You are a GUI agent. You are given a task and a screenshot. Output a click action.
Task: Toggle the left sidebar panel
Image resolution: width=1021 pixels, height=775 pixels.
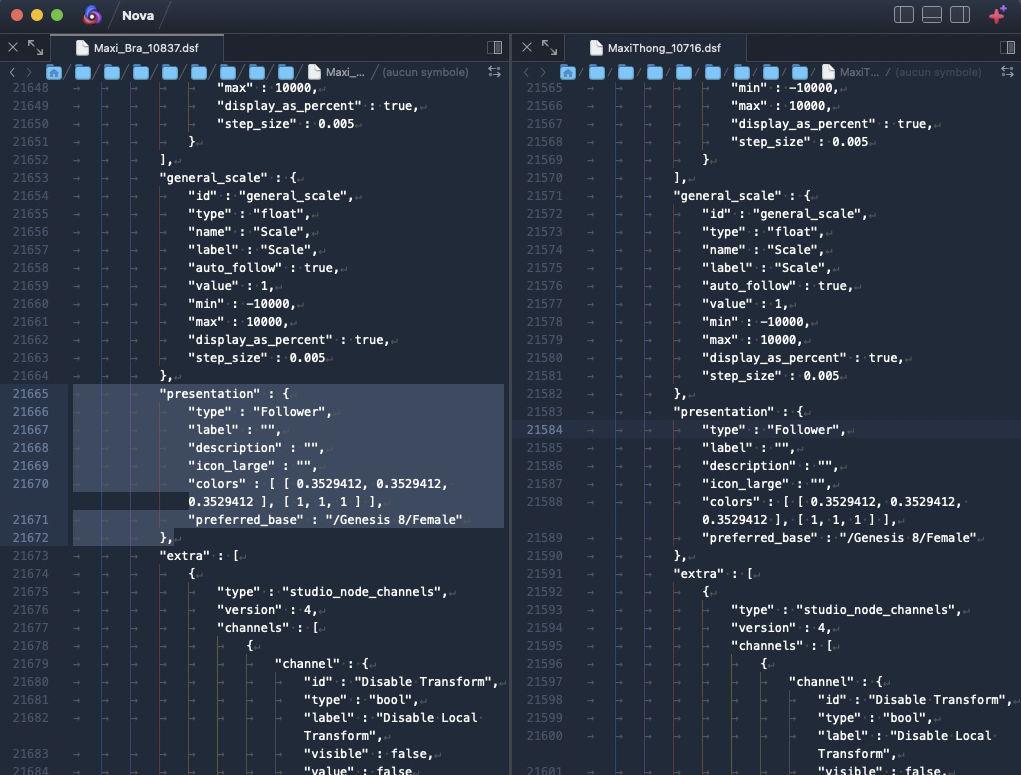[903, 14]
